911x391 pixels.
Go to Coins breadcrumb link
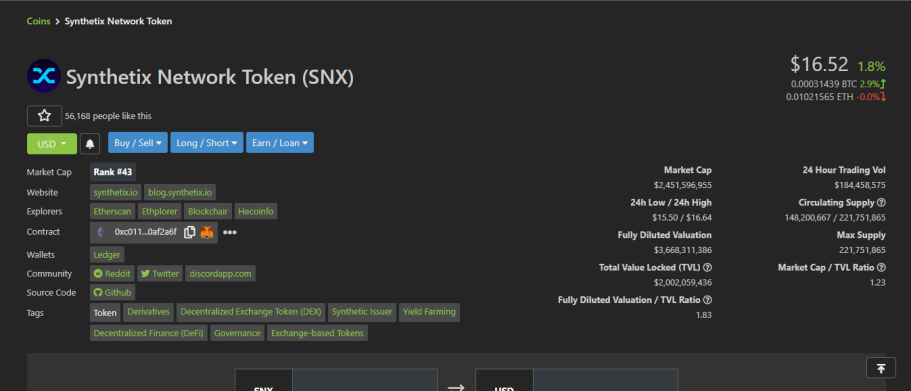(x=38, y=21)
